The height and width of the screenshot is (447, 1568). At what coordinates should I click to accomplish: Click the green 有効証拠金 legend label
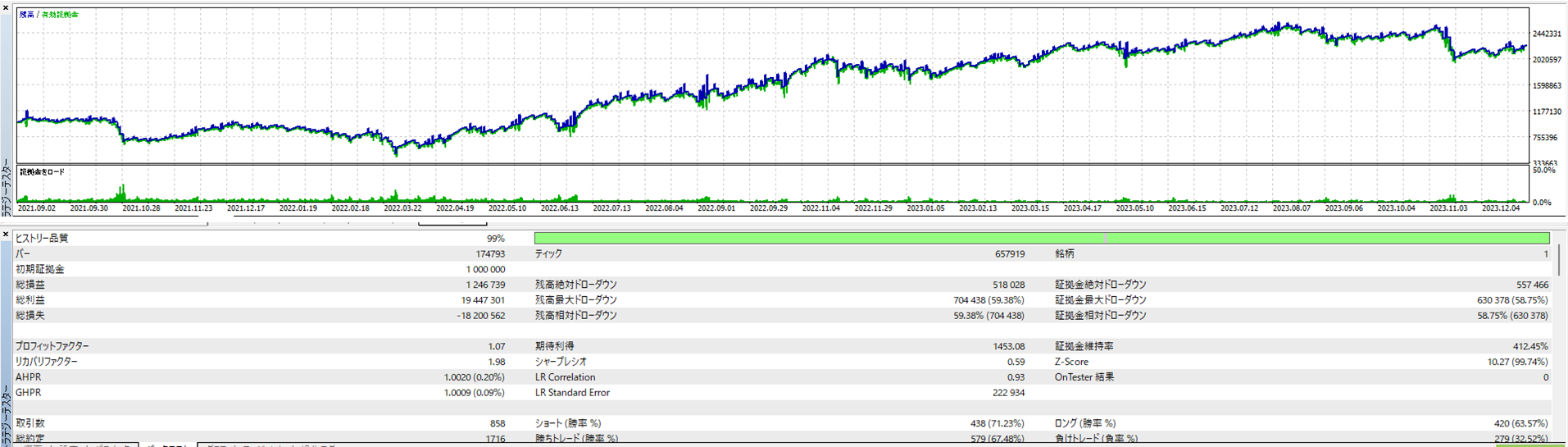point(60,15)
